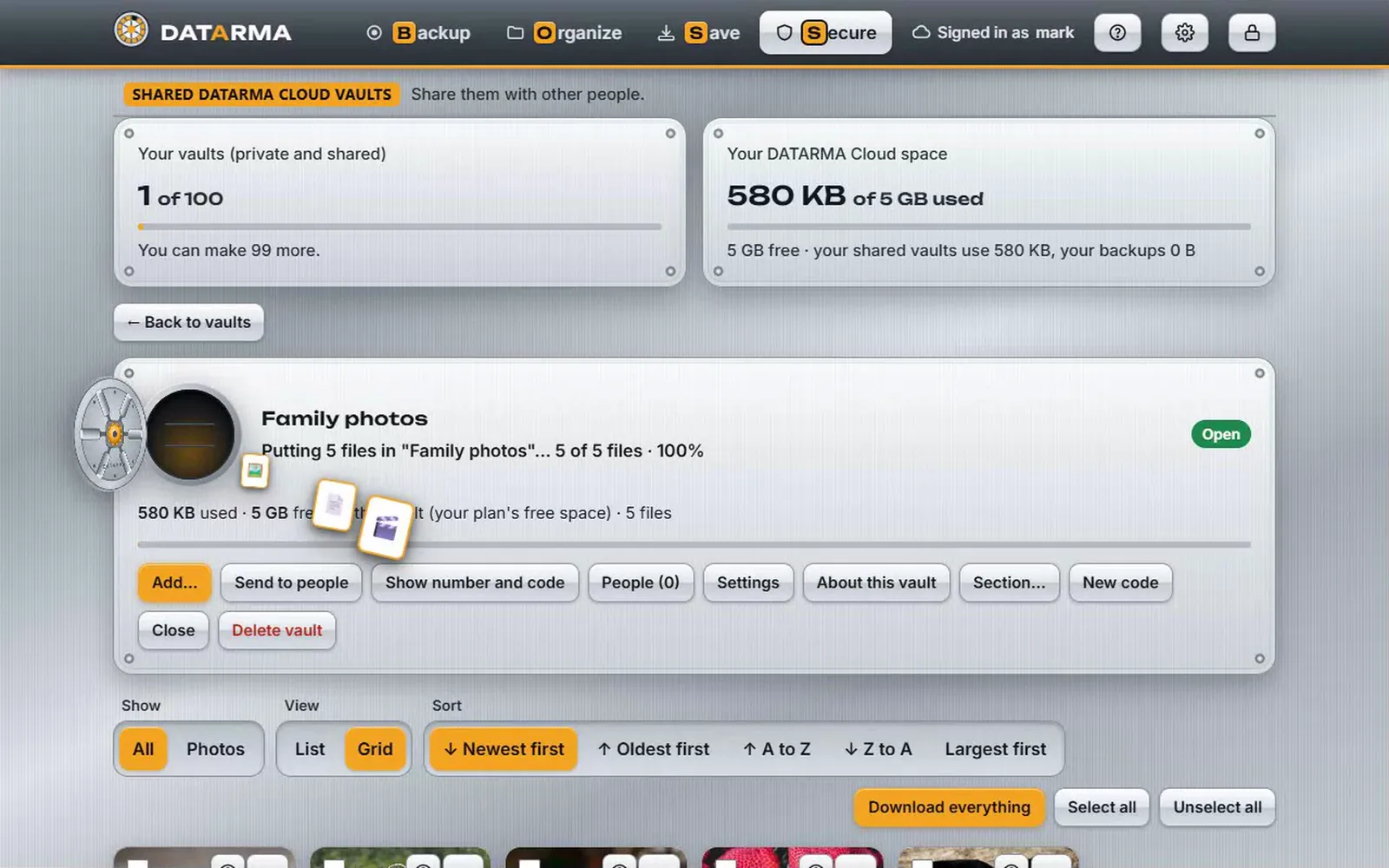The image size is (1389, 868).
Task: Close the Family photos vault
Action: (174, 630)
